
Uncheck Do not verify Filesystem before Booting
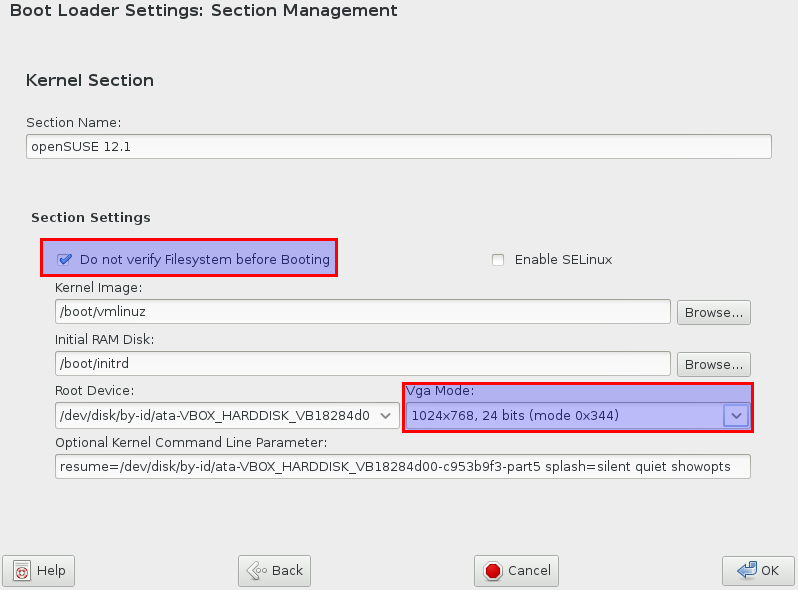(x=66, y=259)
